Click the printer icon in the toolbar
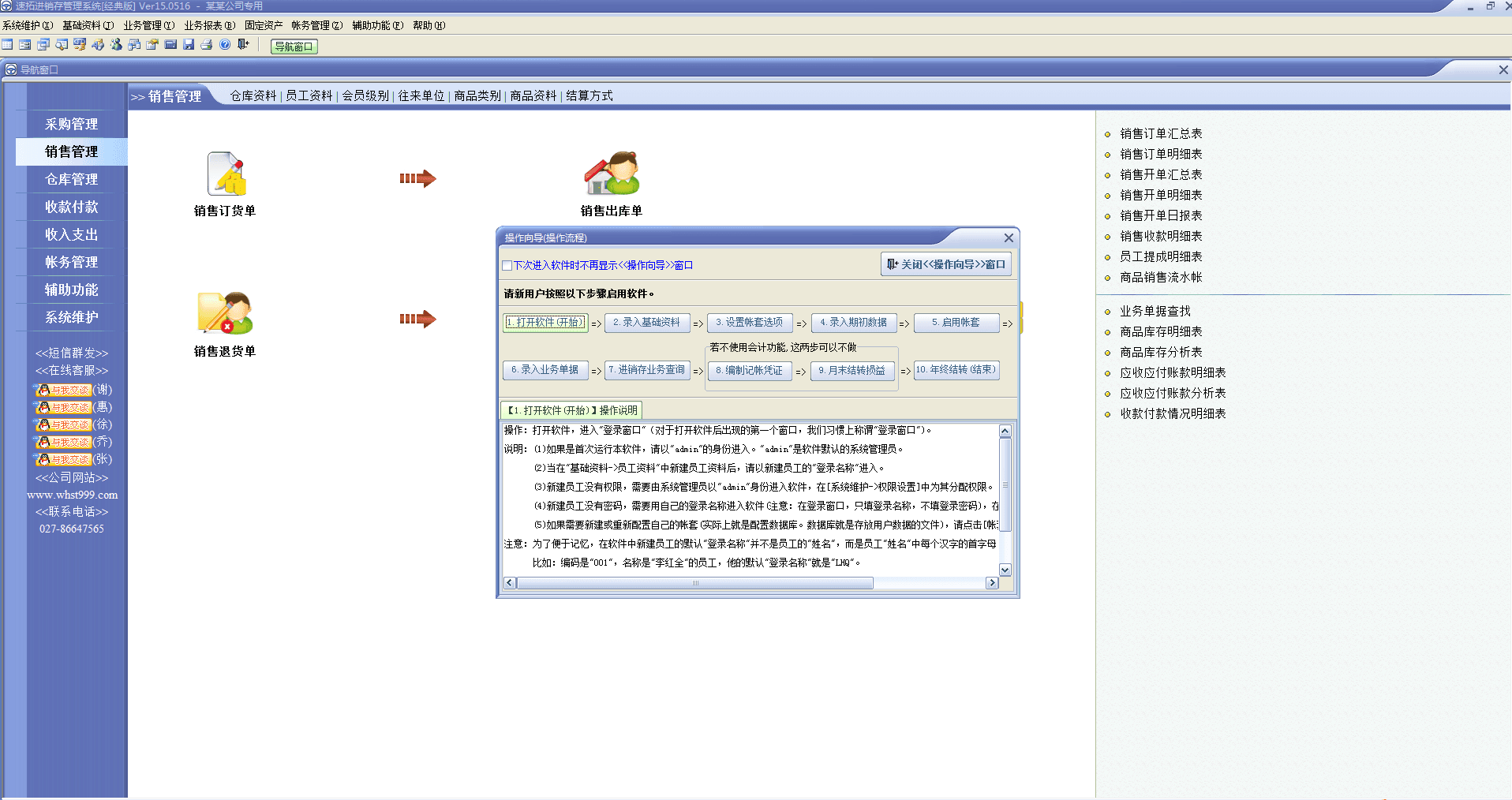This screenshot has width=1512, height=800. [206, 44]
